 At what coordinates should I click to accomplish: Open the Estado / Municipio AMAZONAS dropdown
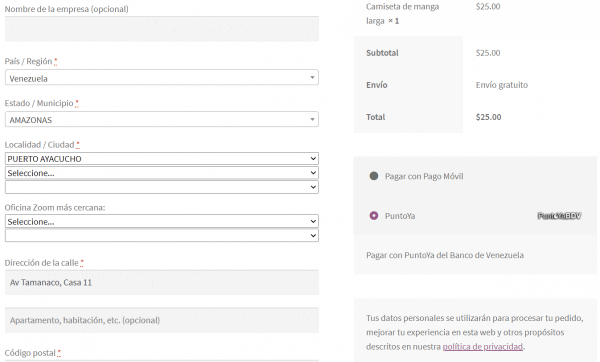161,119
